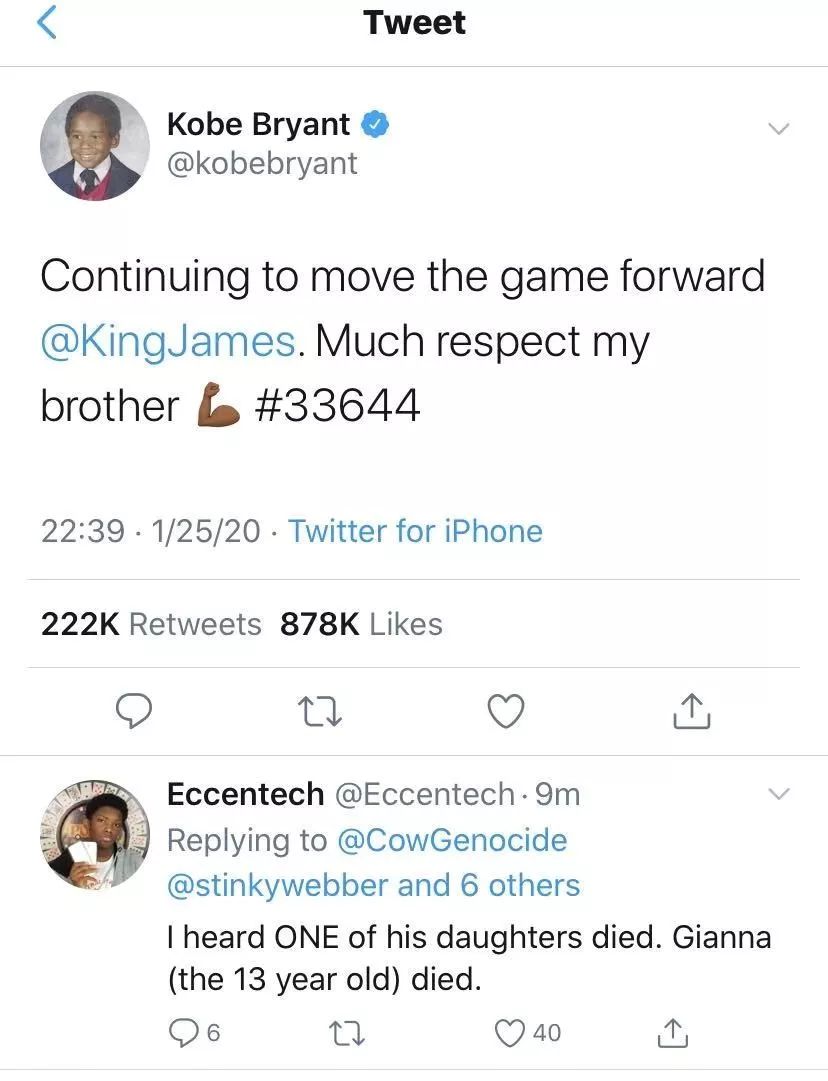
Task: Open the @stinkywebber and 6 others link
Action: [373, 885]
